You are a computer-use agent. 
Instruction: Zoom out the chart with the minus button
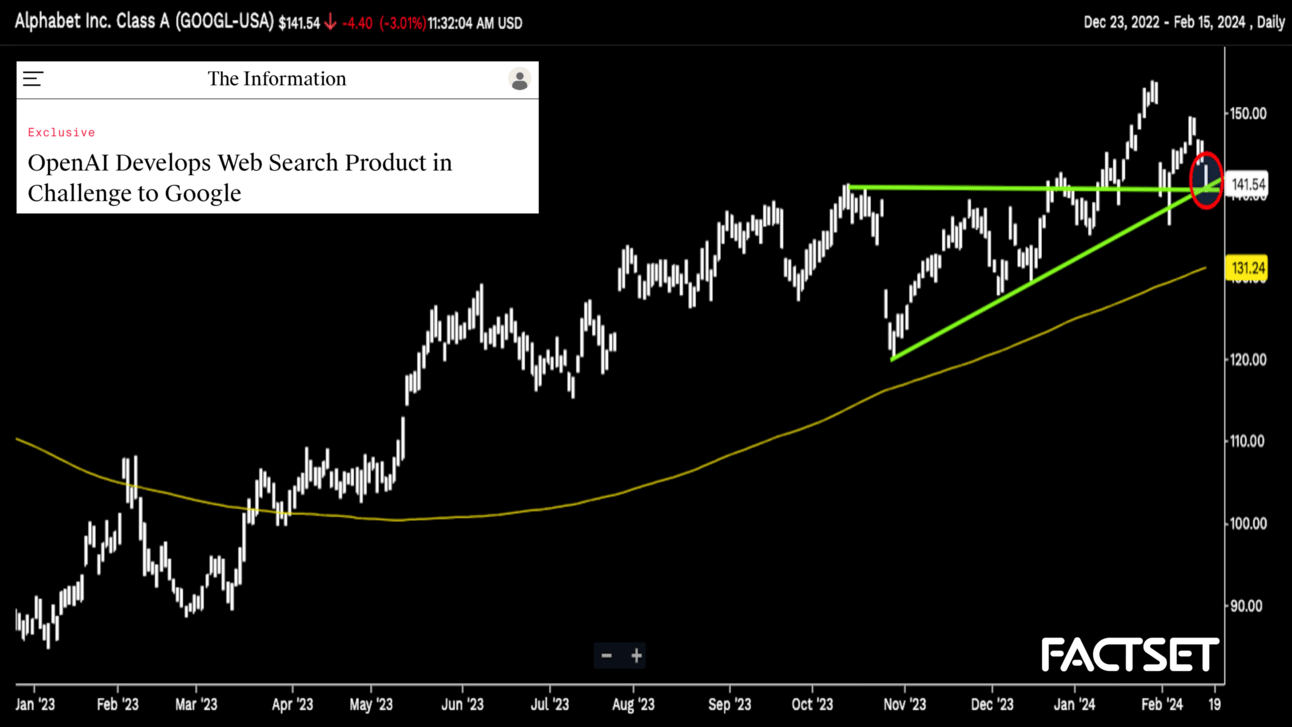pos(606,656)
